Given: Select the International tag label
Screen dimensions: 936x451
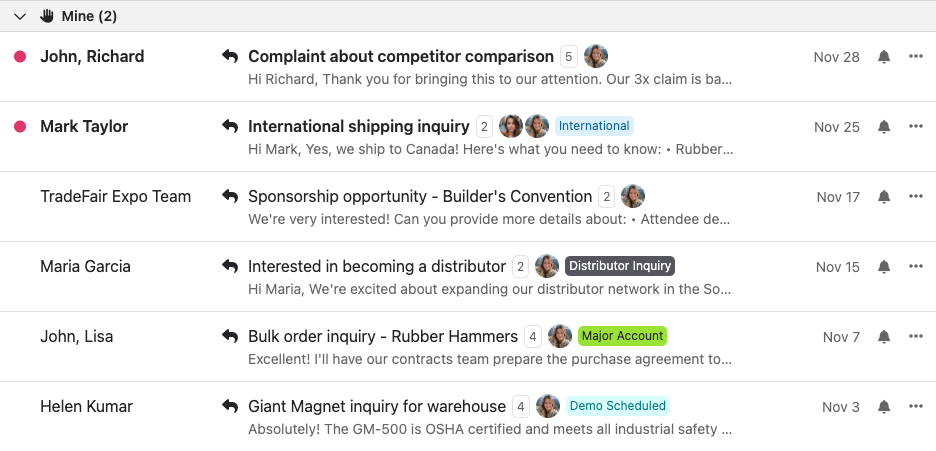Looking at the screenshot, I should [594, 126].
